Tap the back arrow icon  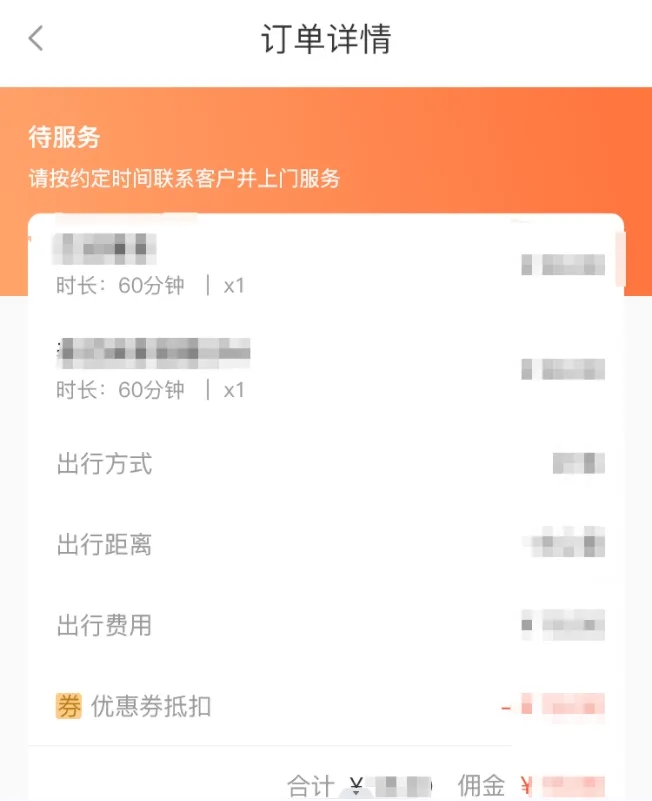pyautogui.click(x=35, y=37)
